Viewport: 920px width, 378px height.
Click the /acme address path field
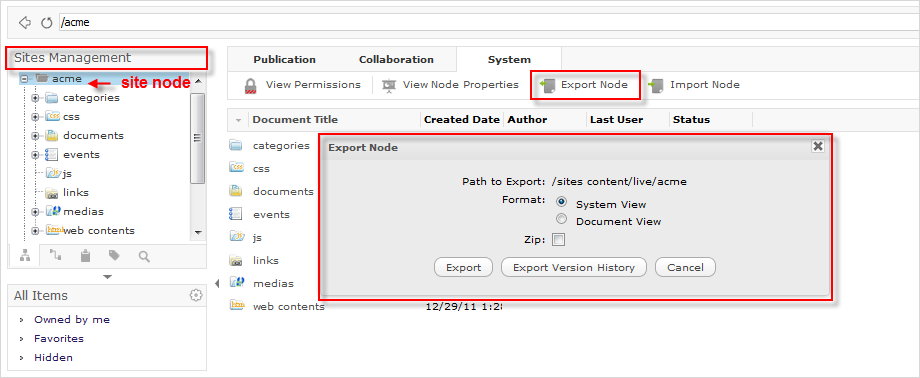click(x=489, y=23)
